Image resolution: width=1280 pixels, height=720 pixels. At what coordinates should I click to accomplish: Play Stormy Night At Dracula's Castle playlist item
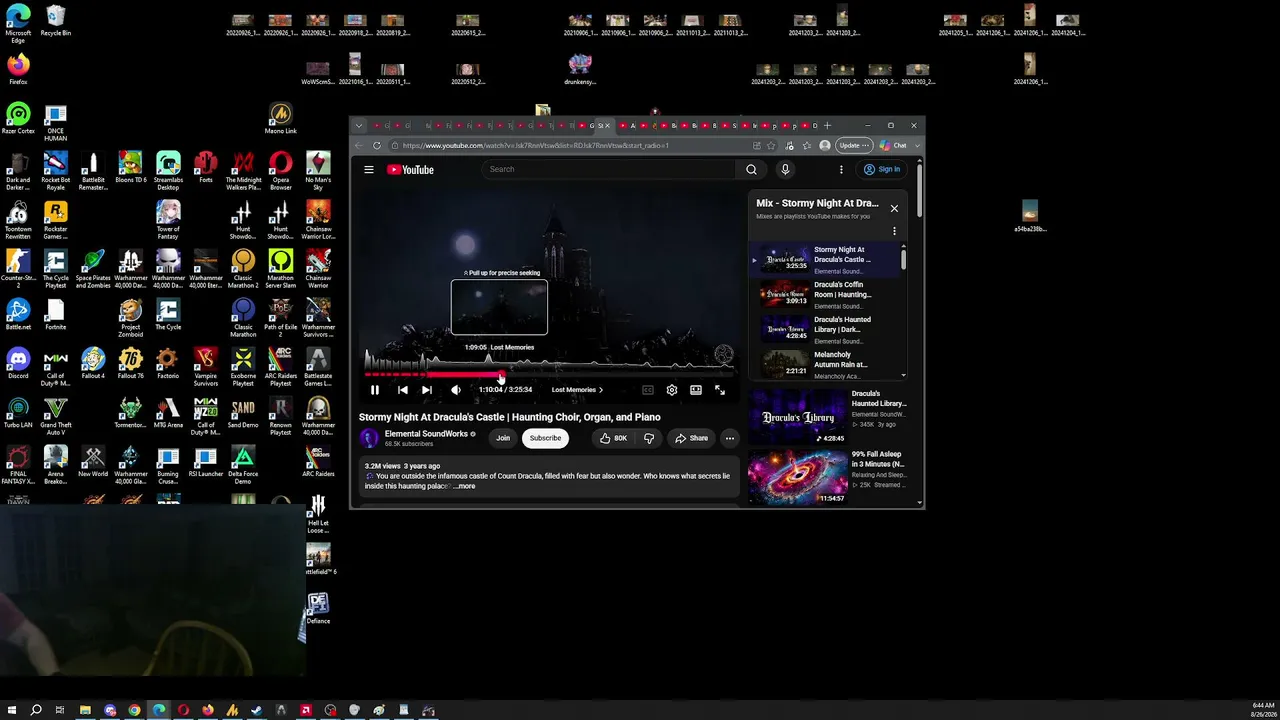828,260
